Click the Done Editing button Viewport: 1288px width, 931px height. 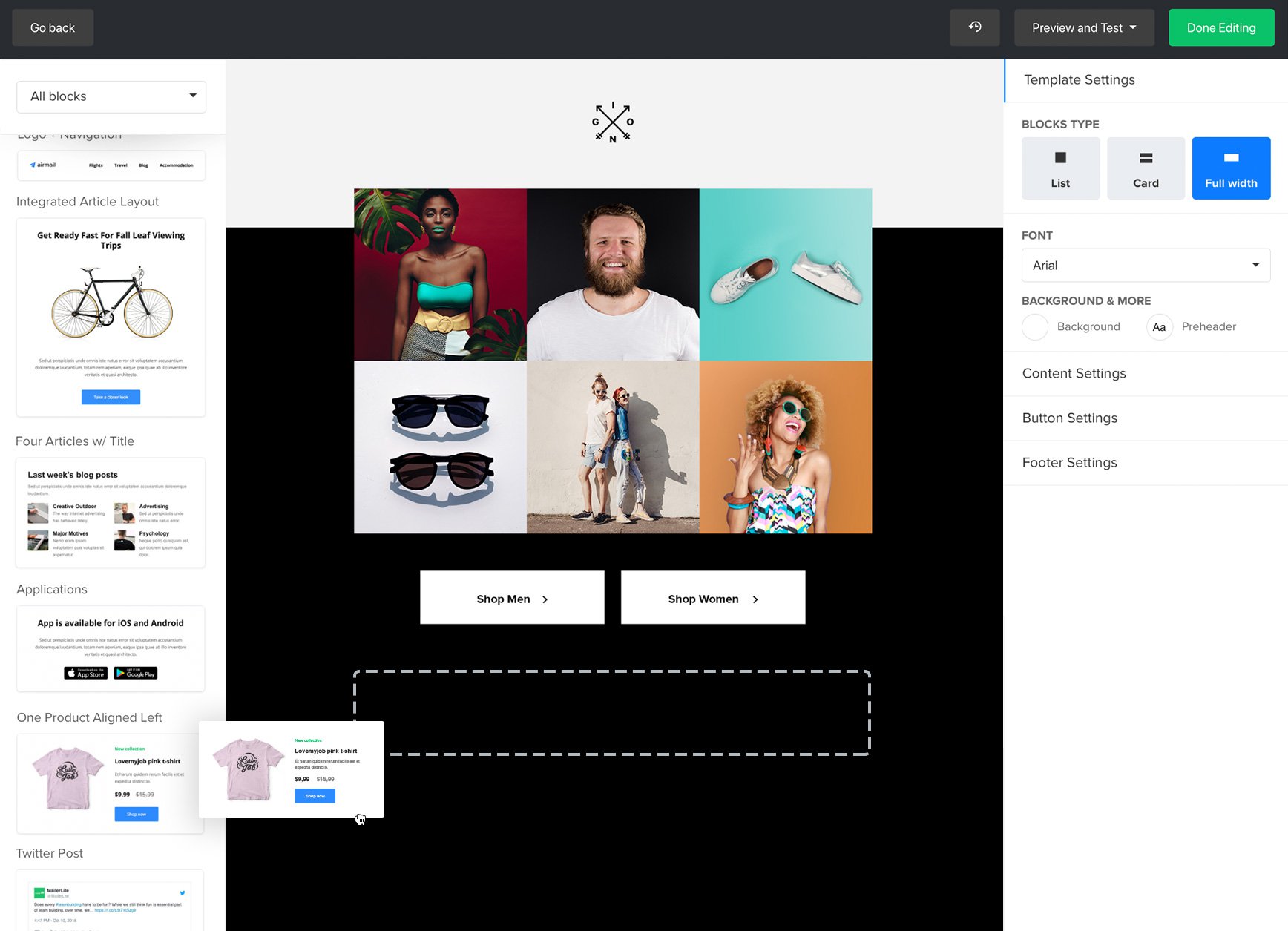pyautogui.click(x=1221, y=28)
